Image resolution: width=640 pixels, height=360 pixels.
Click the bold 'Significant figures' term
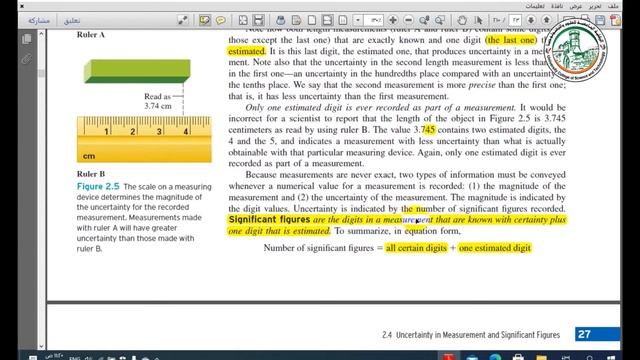(x=269, y=220)
